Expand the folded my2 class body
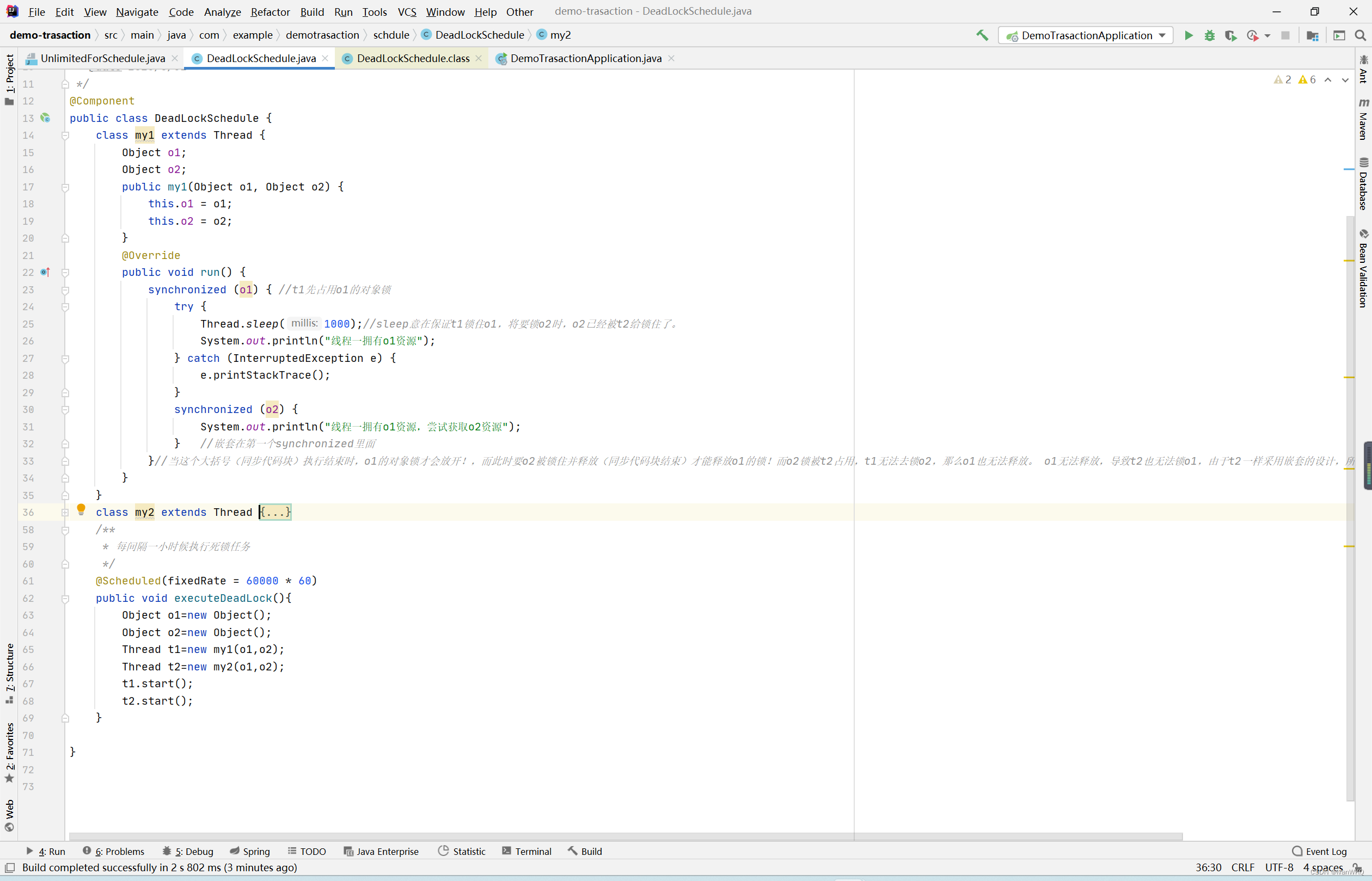Screen dimensions: 1372x881 tap(275, 512)
